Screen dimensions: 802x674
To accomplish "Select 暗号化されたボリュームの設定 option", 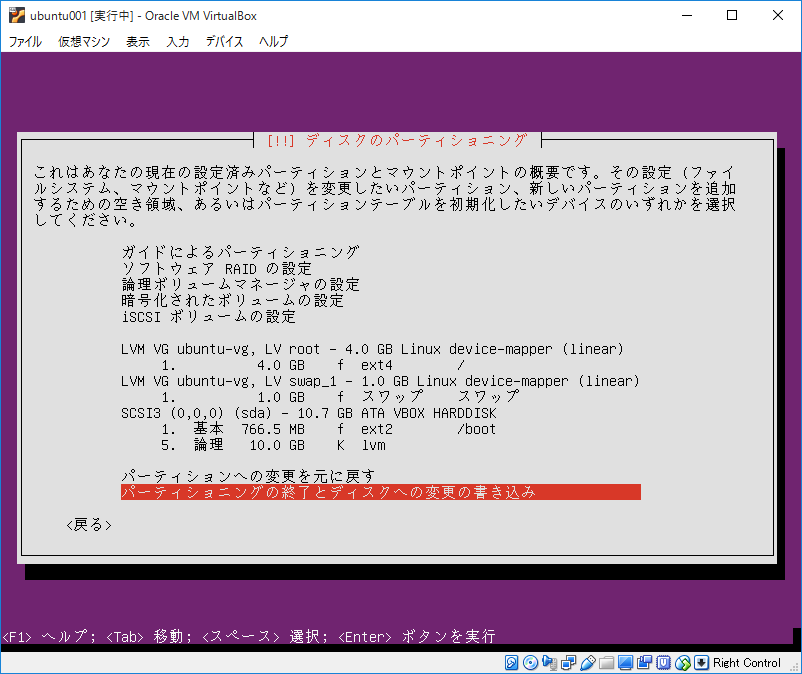I will (x=232, y=300).
